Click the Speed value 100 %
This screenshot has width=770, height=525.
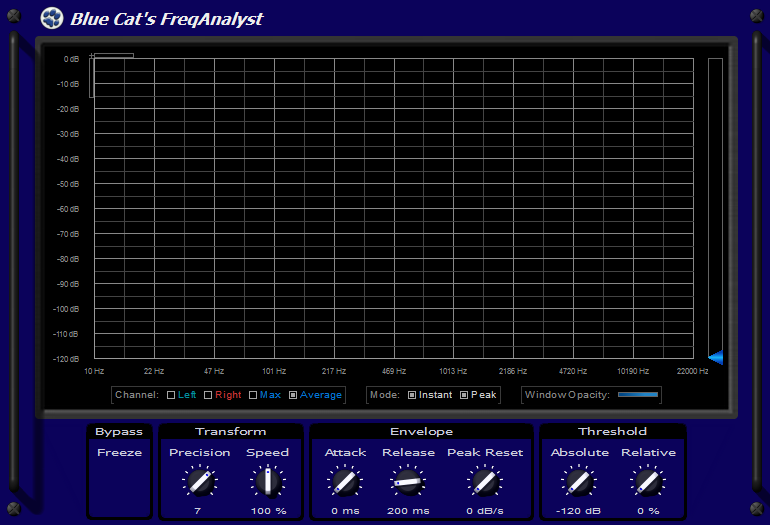pyautogui.click(x=269, y=511)
